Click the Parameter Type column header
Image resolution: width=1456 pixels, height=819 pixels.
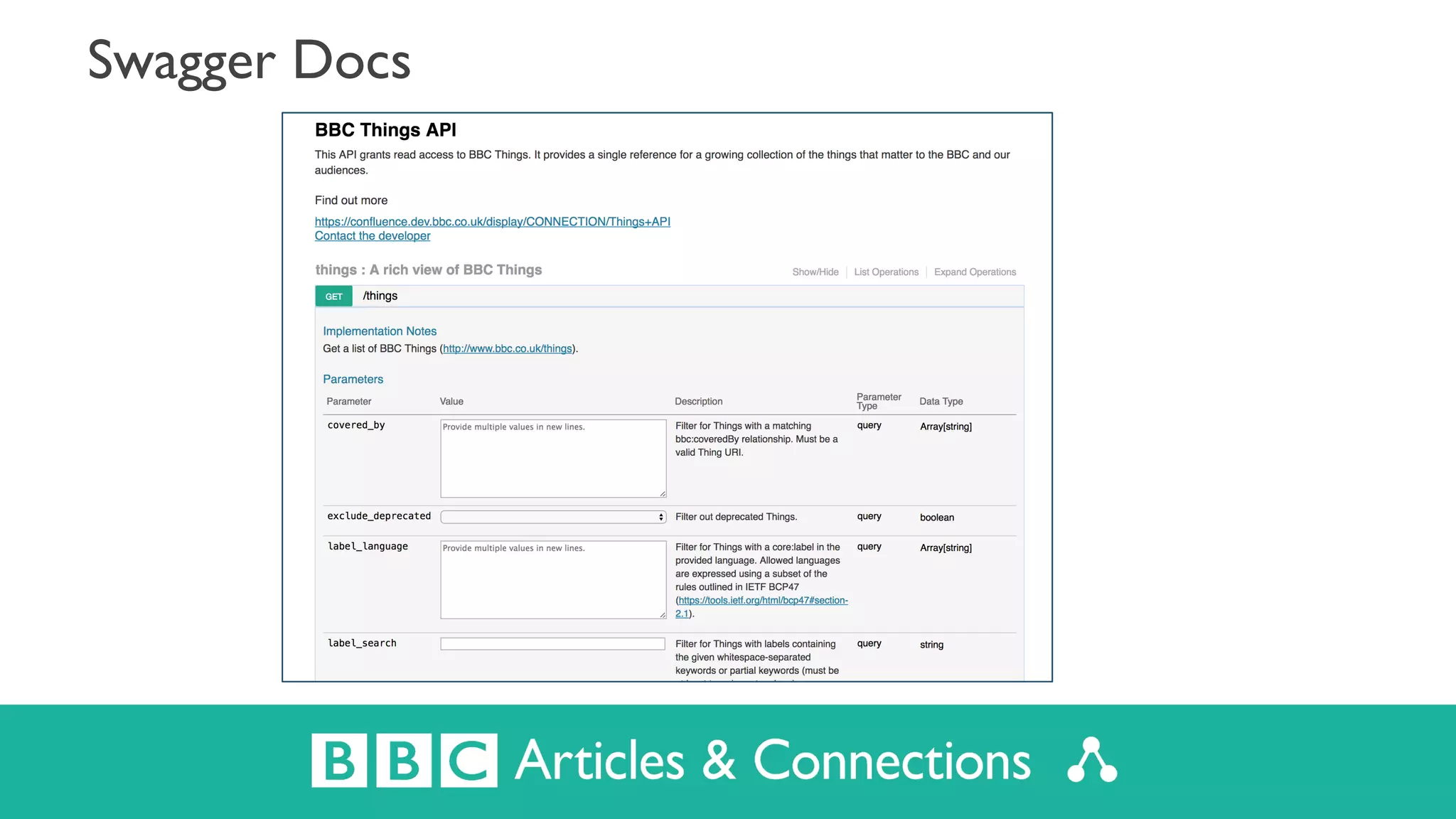pyautogui.click(x=879, y=402)
